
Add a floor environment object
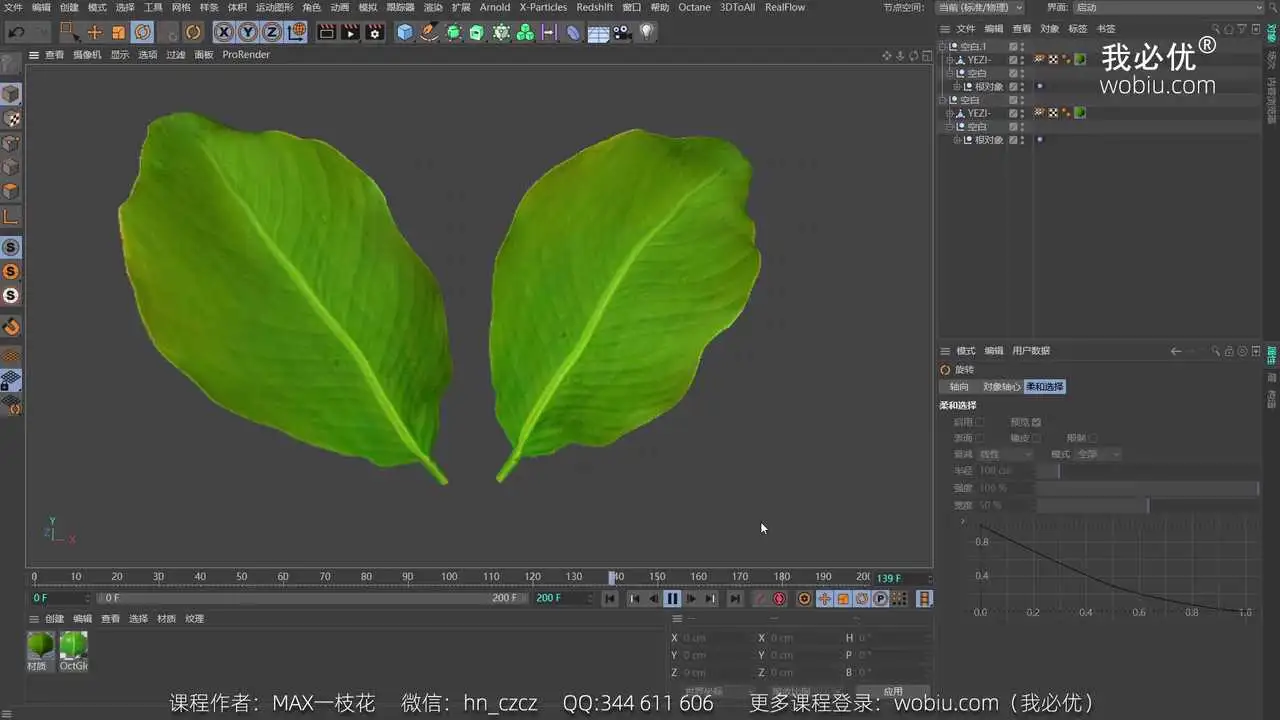pyautogui.click(x=598, y=32)
